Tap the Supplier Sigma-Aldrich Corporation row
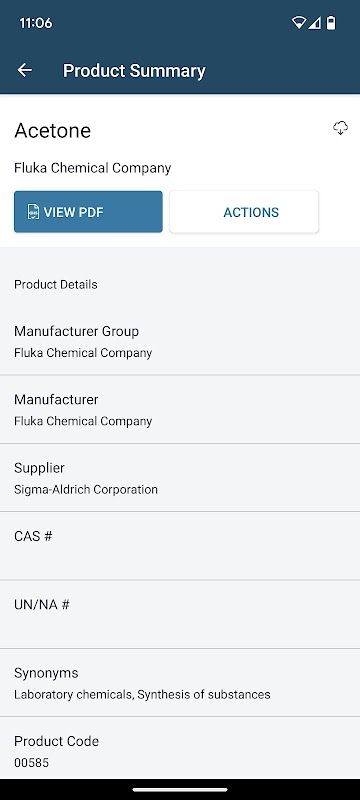 pos(180,478)
